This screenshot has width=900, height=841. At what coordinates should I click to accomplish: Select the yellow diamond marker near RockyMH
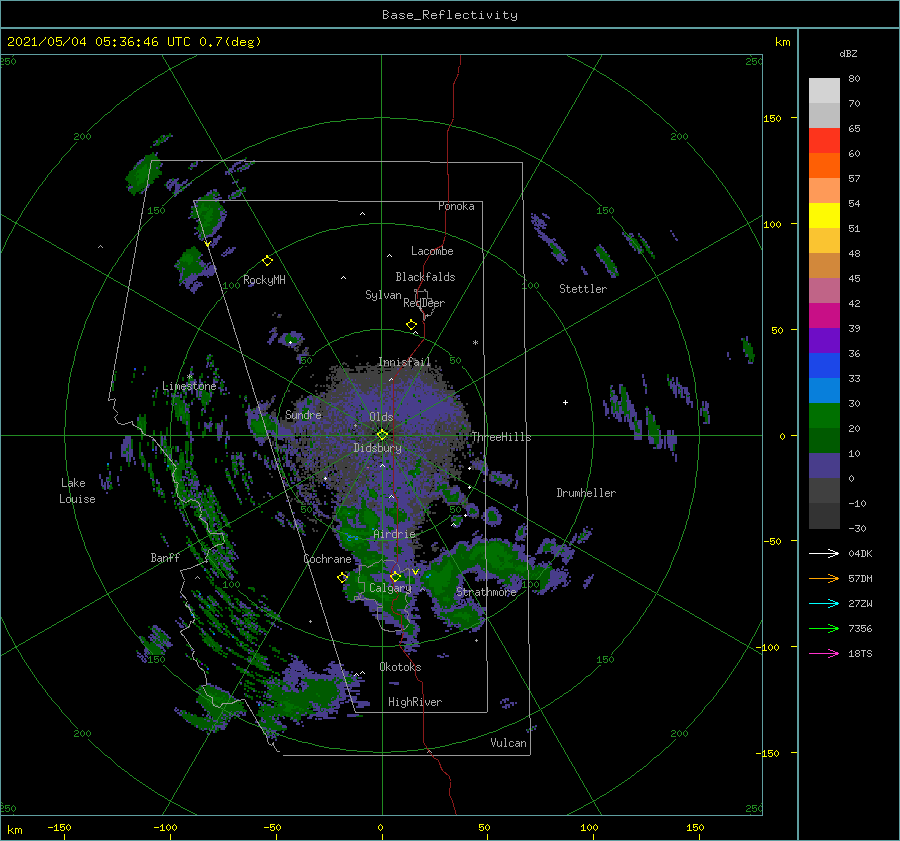coord(267,261)
